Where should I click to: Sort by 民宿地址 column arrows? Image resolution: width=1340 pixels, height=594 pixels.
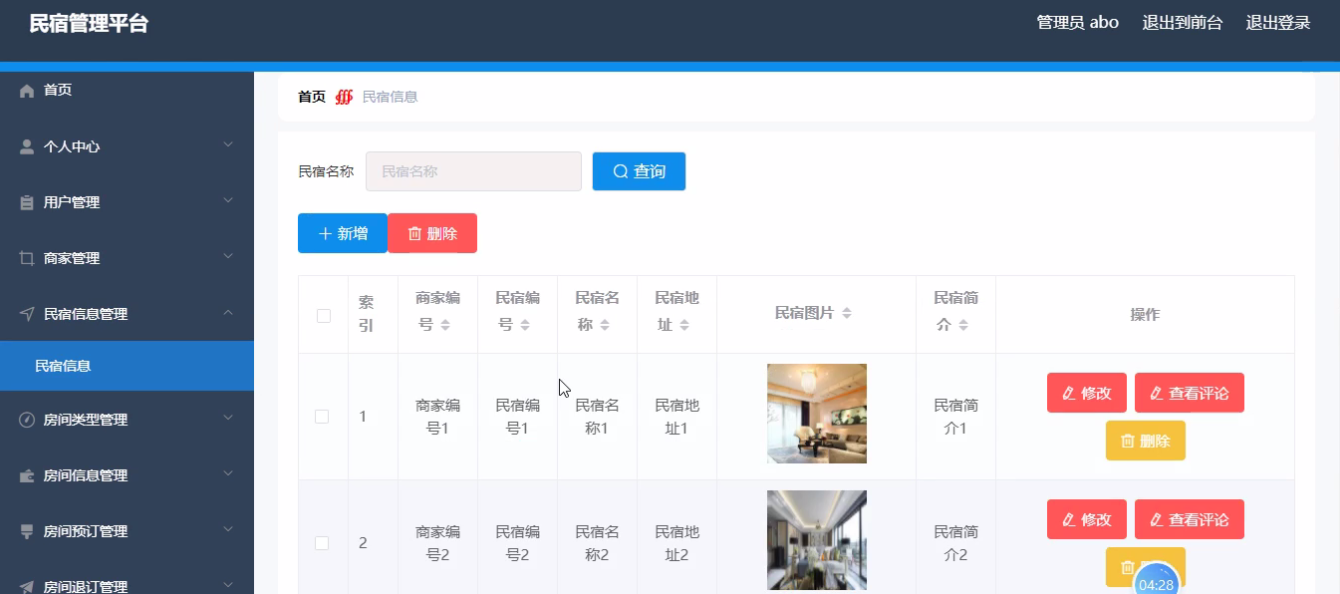coord(685,325)
